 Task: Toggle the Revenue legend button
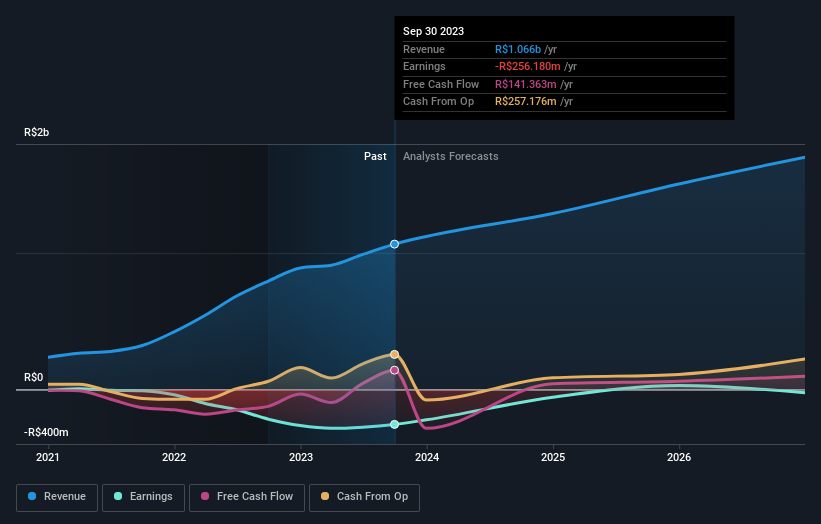(x=57, y=497)
